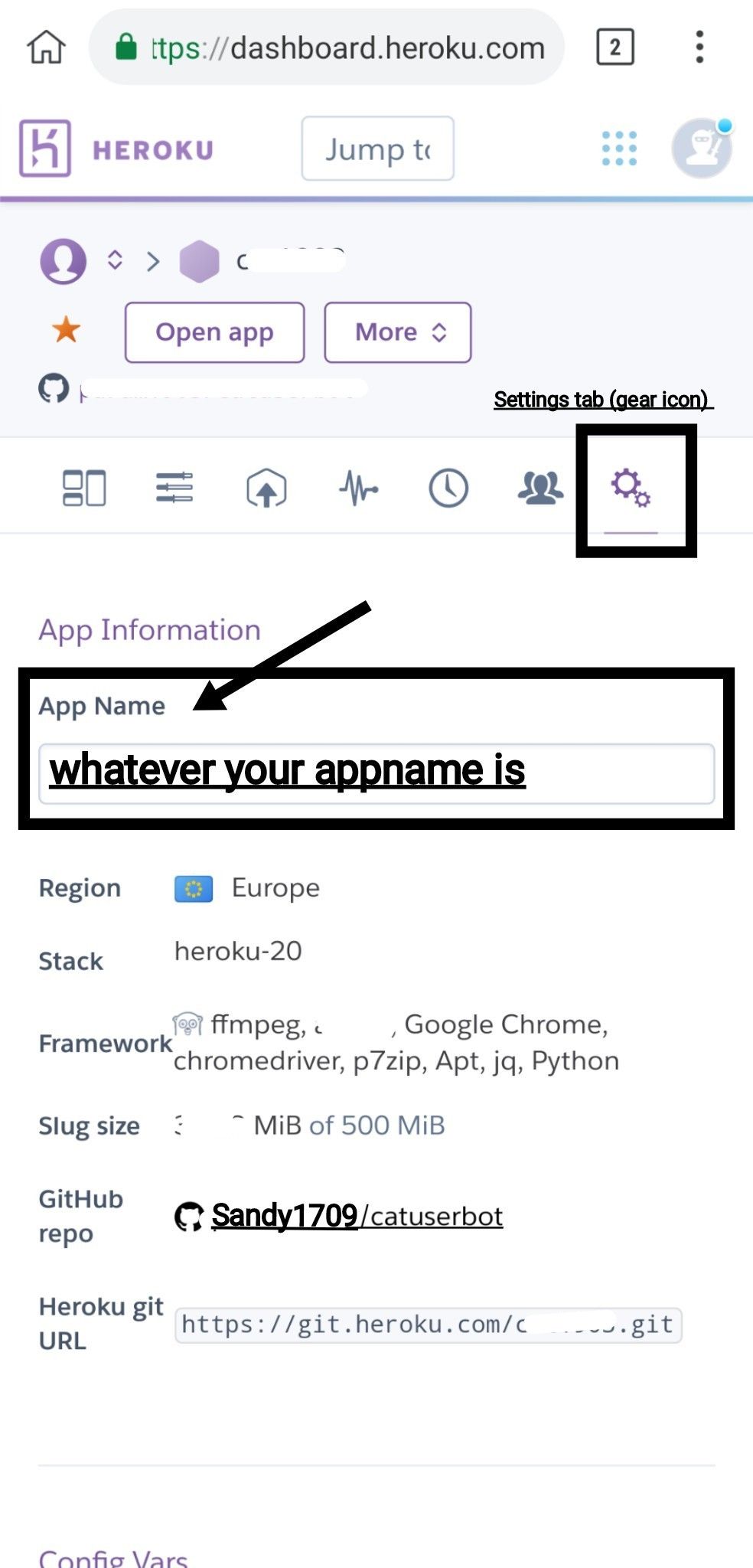Switch to the Resources tab icon
753x1568 pixels.
174,488
